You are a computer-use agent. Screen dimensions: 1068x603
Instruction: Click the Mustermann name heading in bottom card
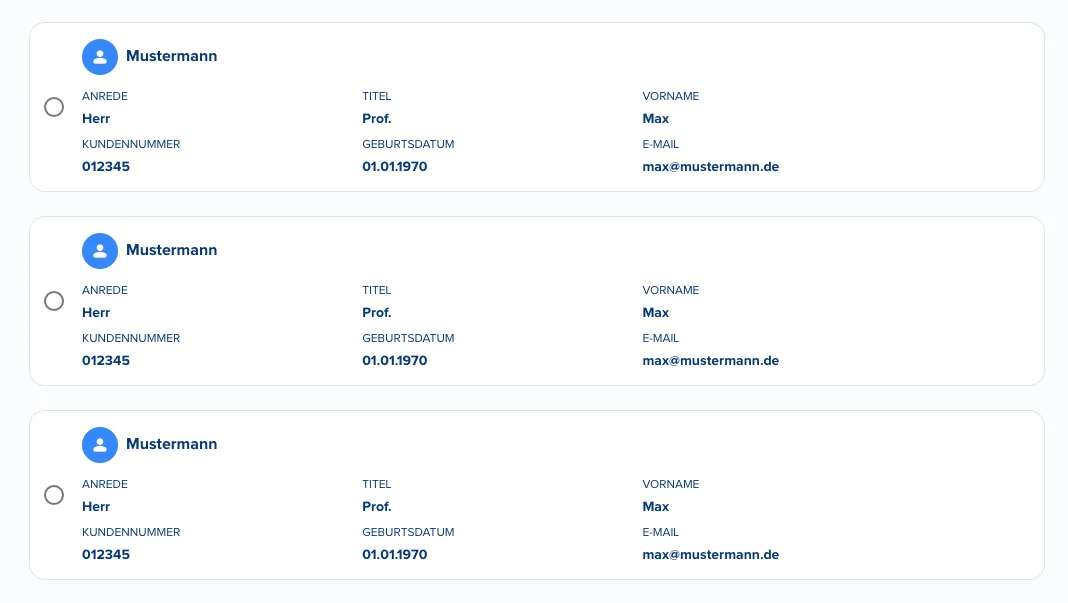[172, 444]
